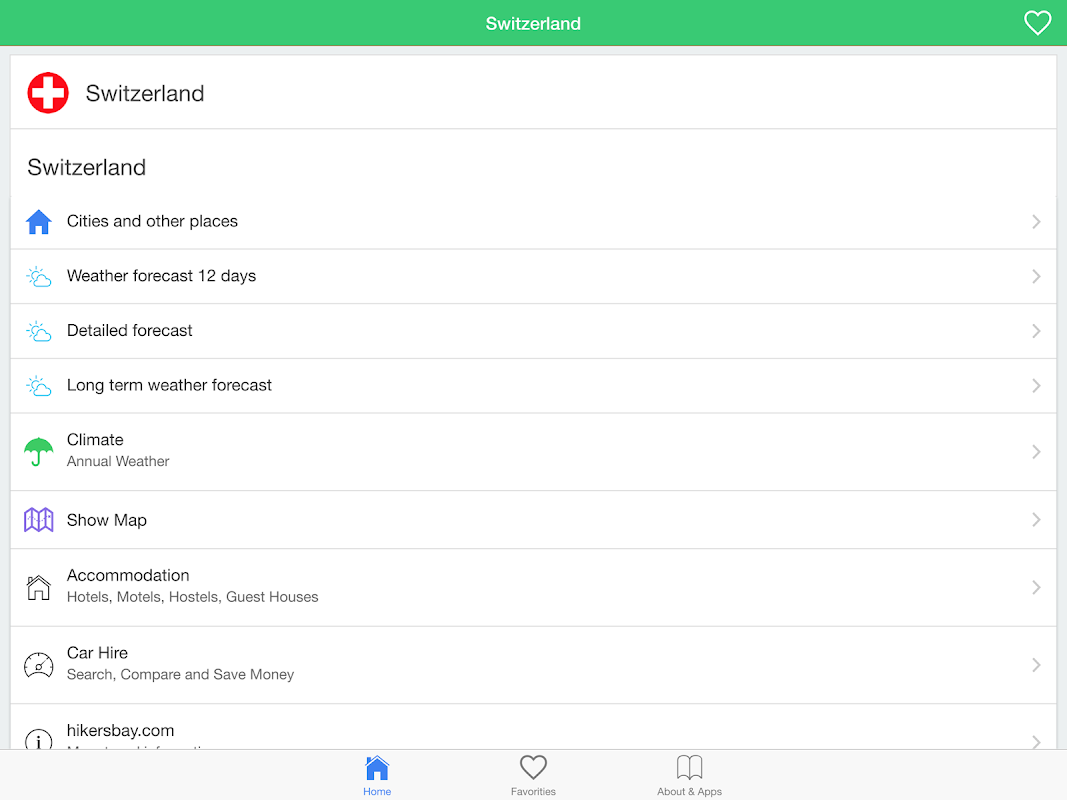Open chevron on Car Hire row
The height and width of the screenshot is (800, 1067).
pyautogui.click(x=1036, y=665)
